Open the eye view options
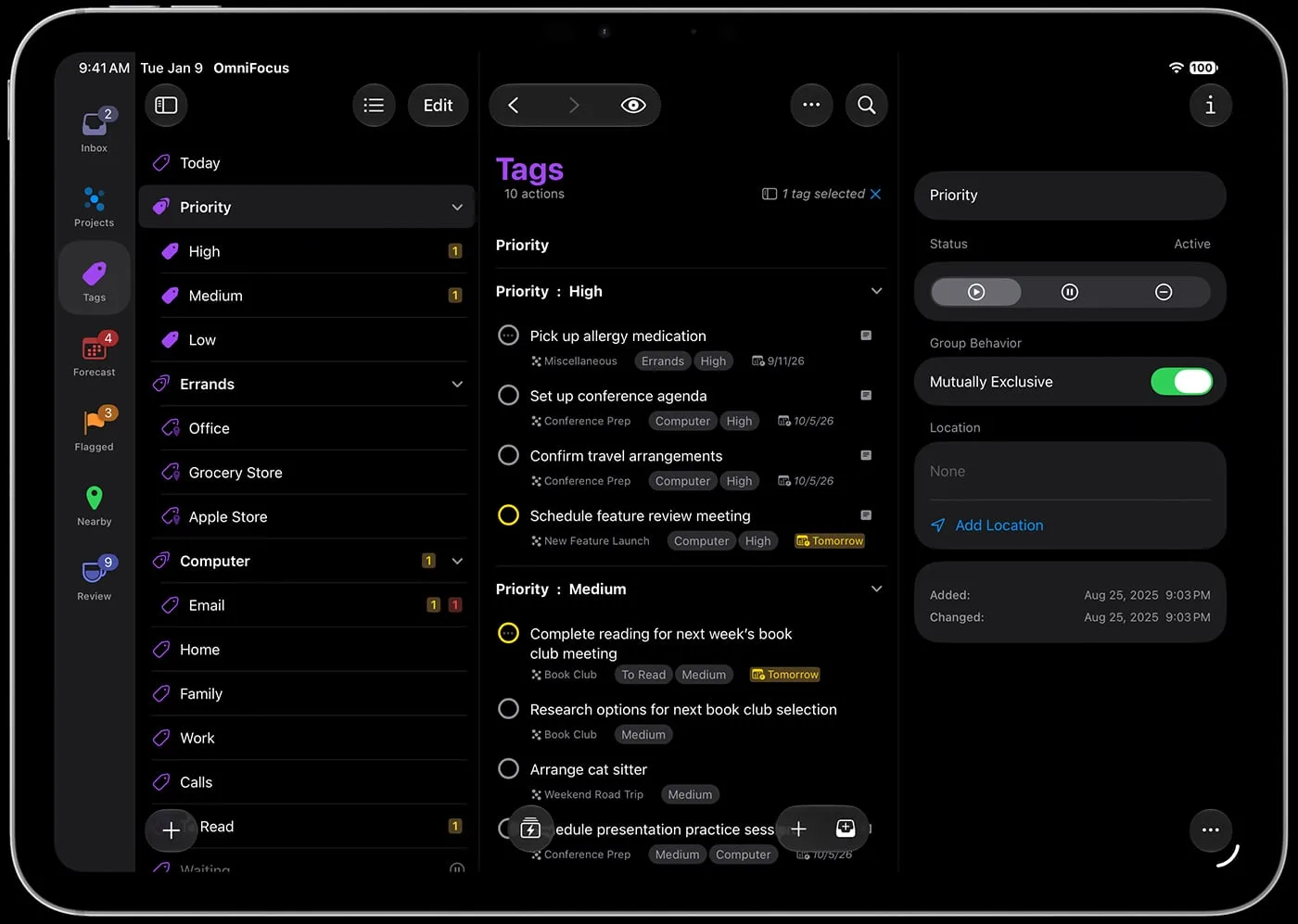The height and width of the screenshot is (924, 1298). [x=633, y=106]
